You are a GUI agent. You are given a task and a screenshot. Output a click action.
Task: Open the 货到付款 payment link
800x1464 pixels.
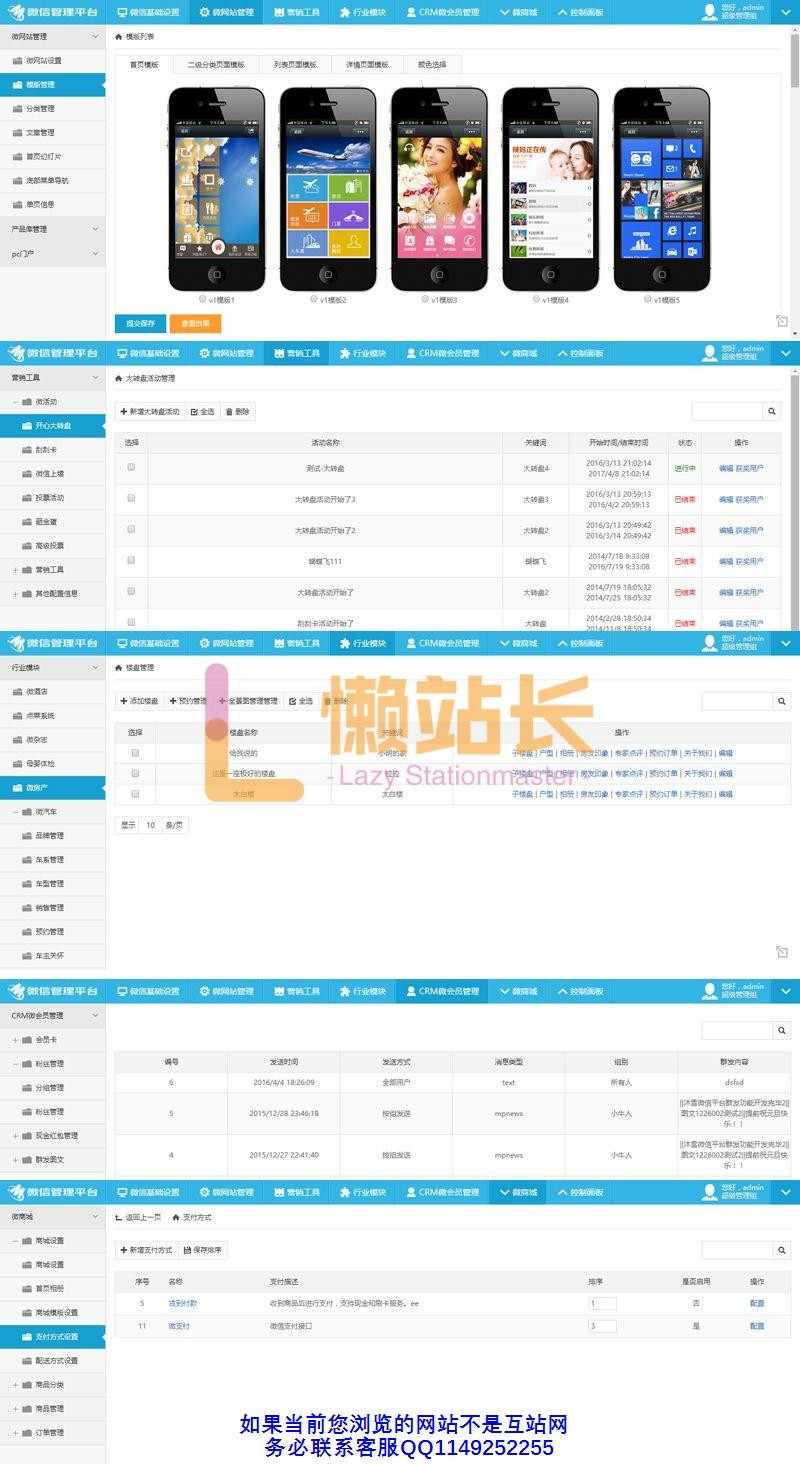(182, 1304)
